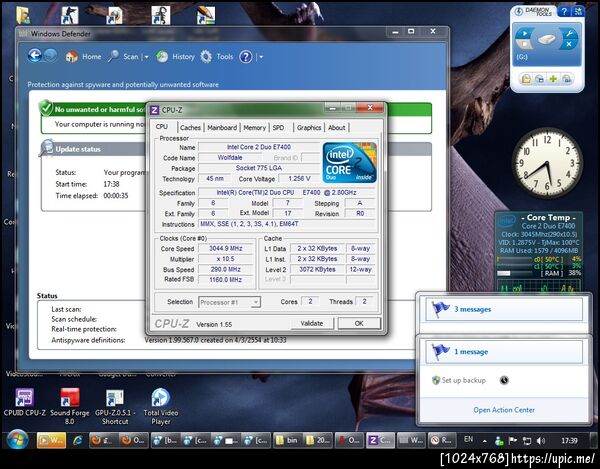Click the Windows Defender Home icon
600x469 pixels.
(70, 57)
